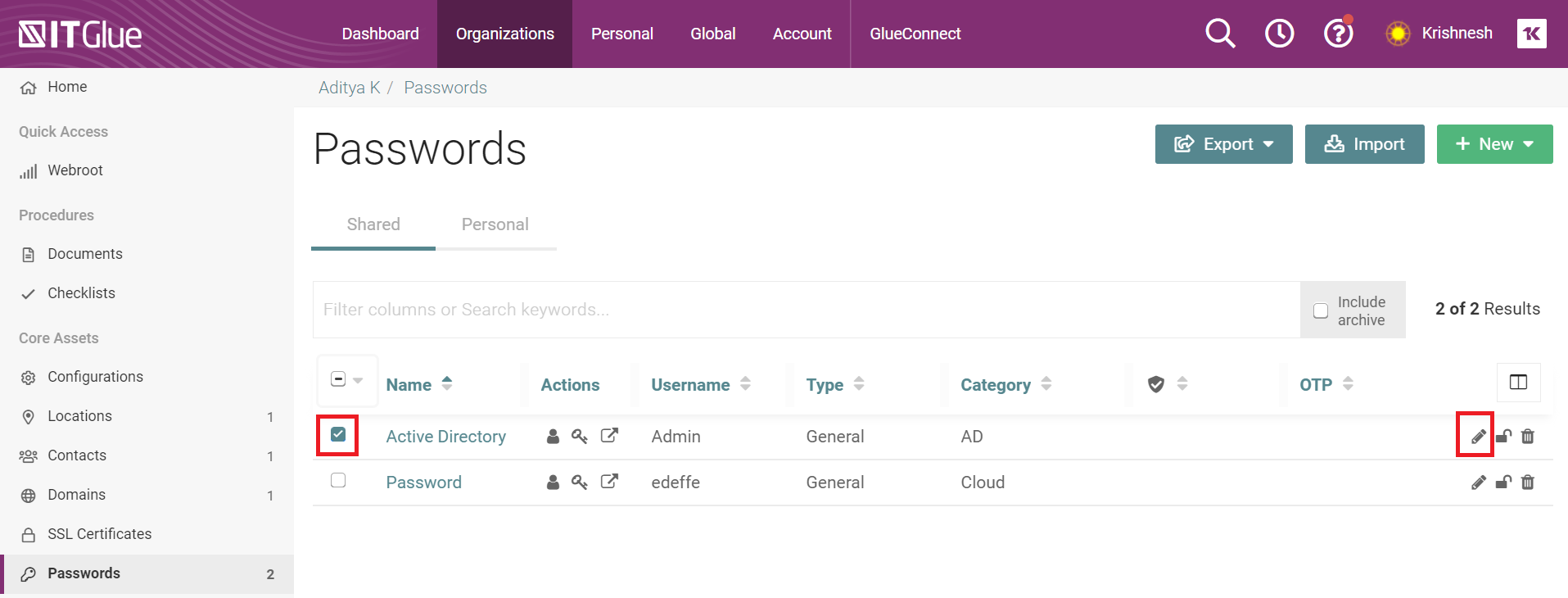Click the filter search keywords field

tap(807, 310)
